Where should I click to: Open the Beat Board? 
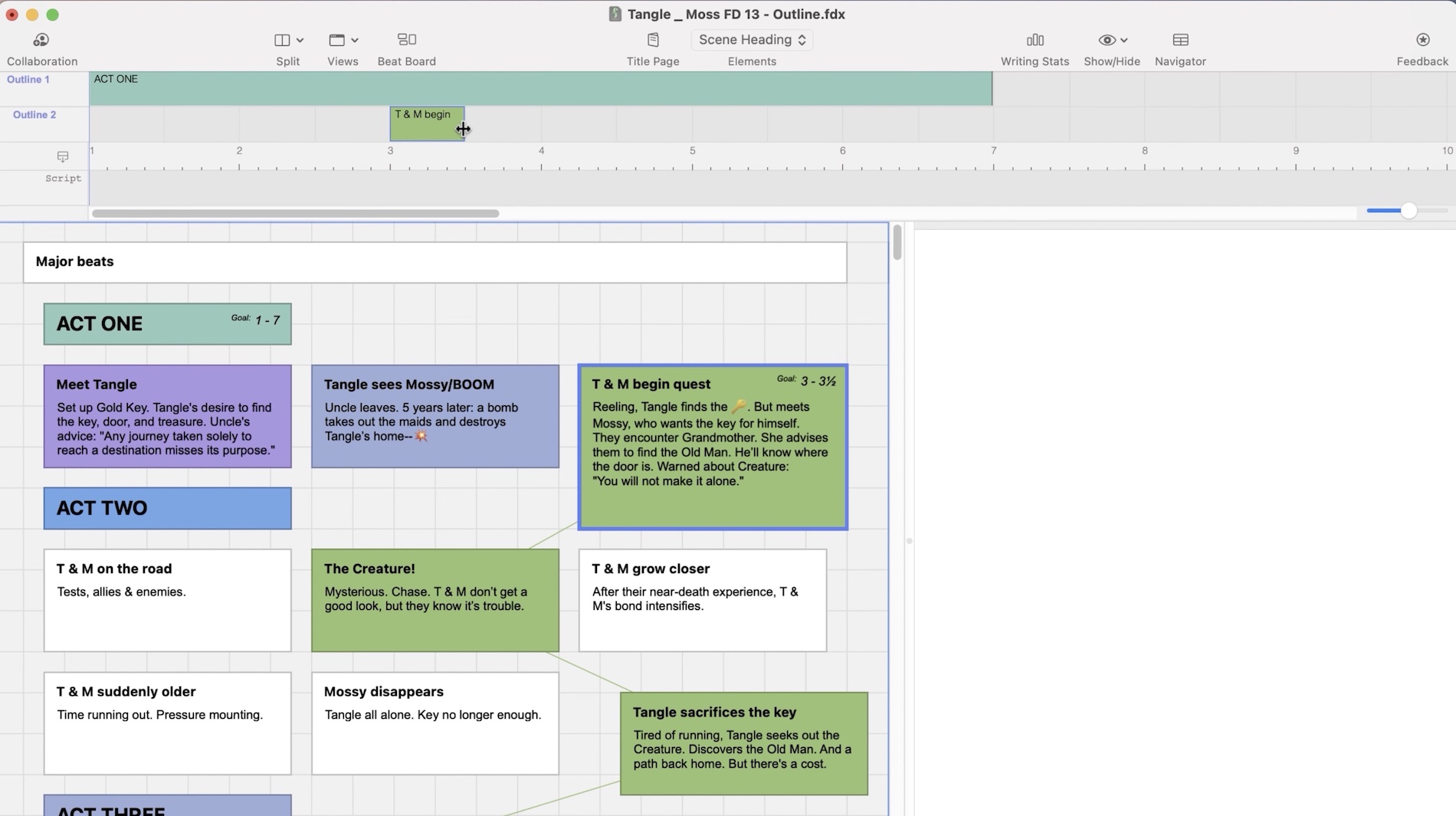(406, 40)
